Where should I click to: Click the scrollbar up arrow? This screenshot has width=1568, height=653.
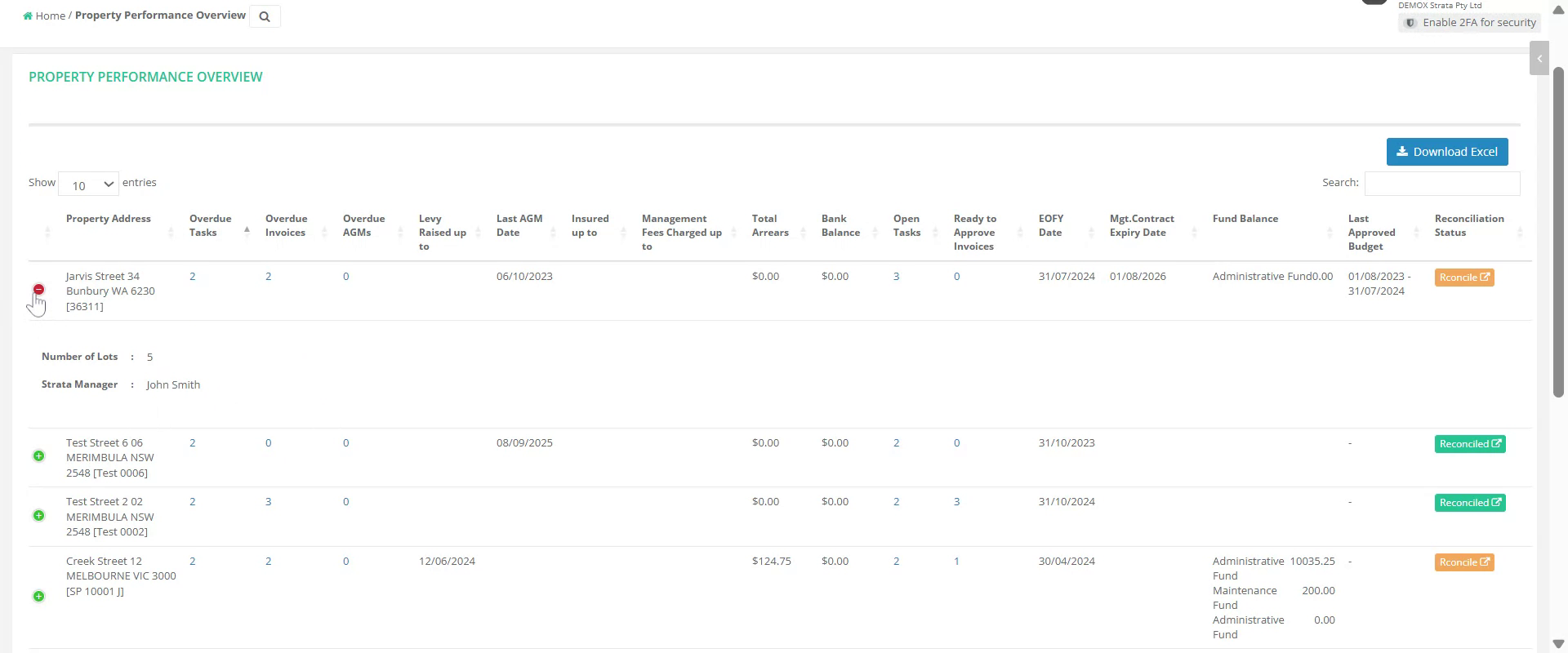coord(1558,9)
